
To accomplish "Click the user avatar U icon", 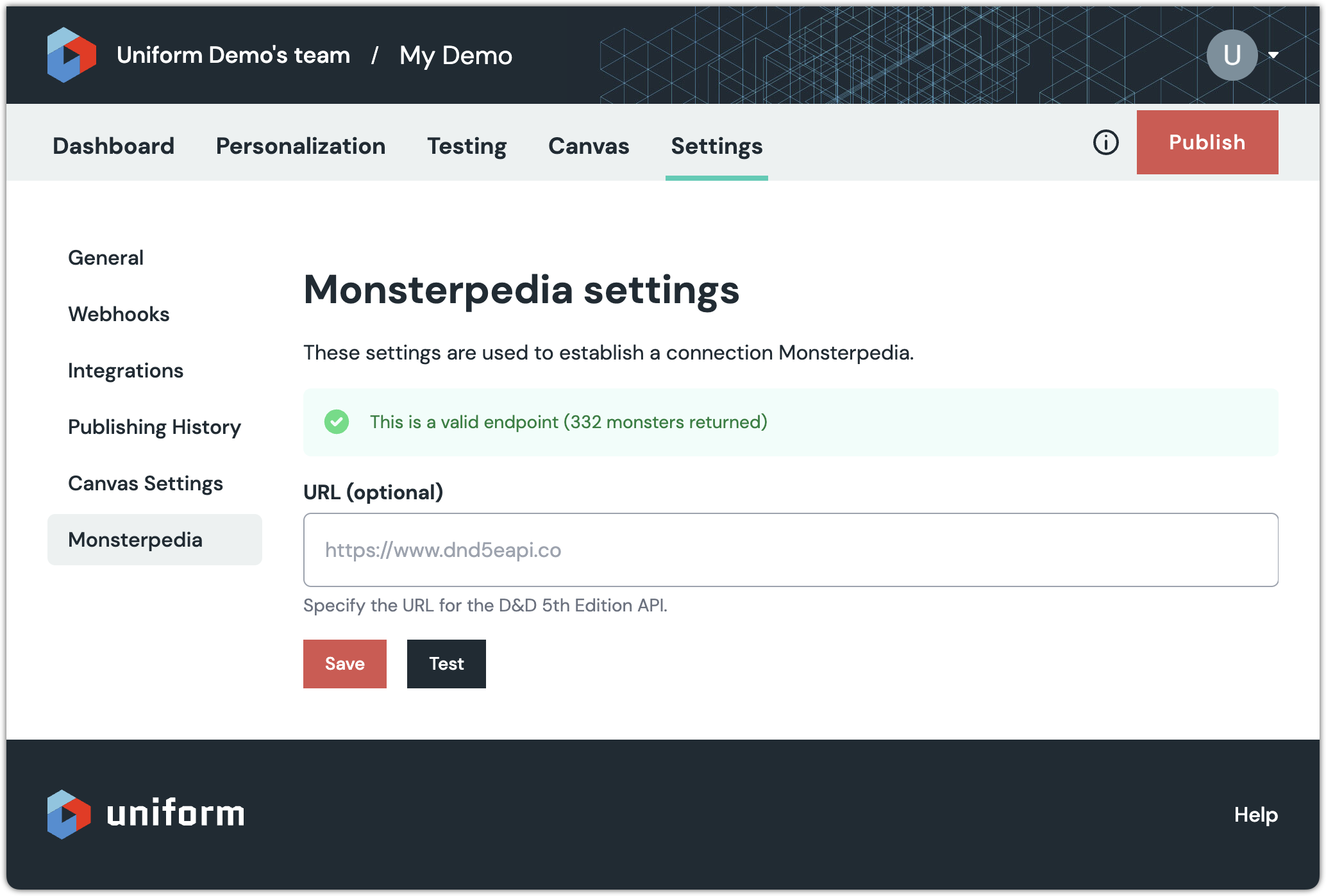I will [x=1231, y=55].
